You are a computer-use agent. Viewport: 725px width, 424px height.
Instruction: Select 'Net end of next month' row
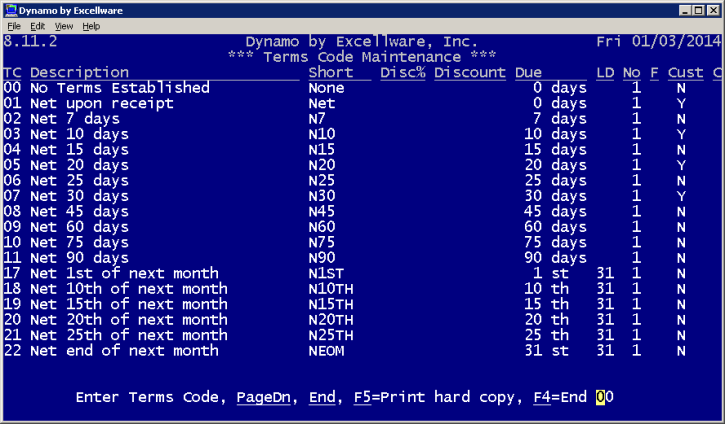click(x=362, y=351)
